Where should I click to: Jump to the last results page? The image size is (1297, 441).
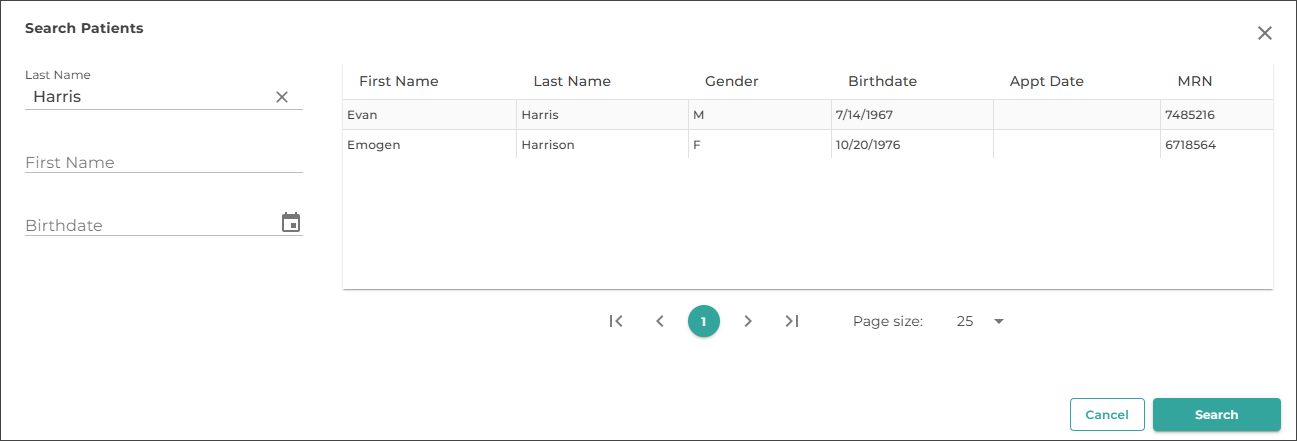(792, 321)
